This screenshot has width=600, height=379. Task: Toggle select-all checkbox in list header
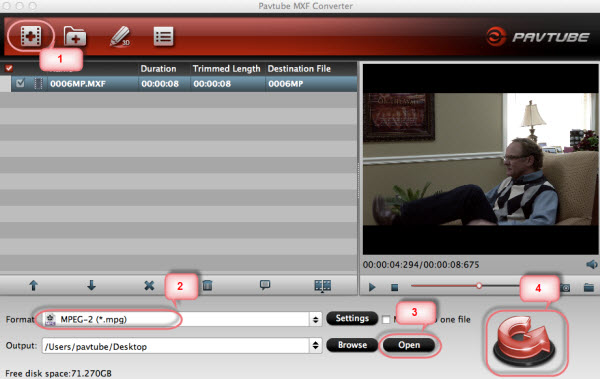(9, 69)
